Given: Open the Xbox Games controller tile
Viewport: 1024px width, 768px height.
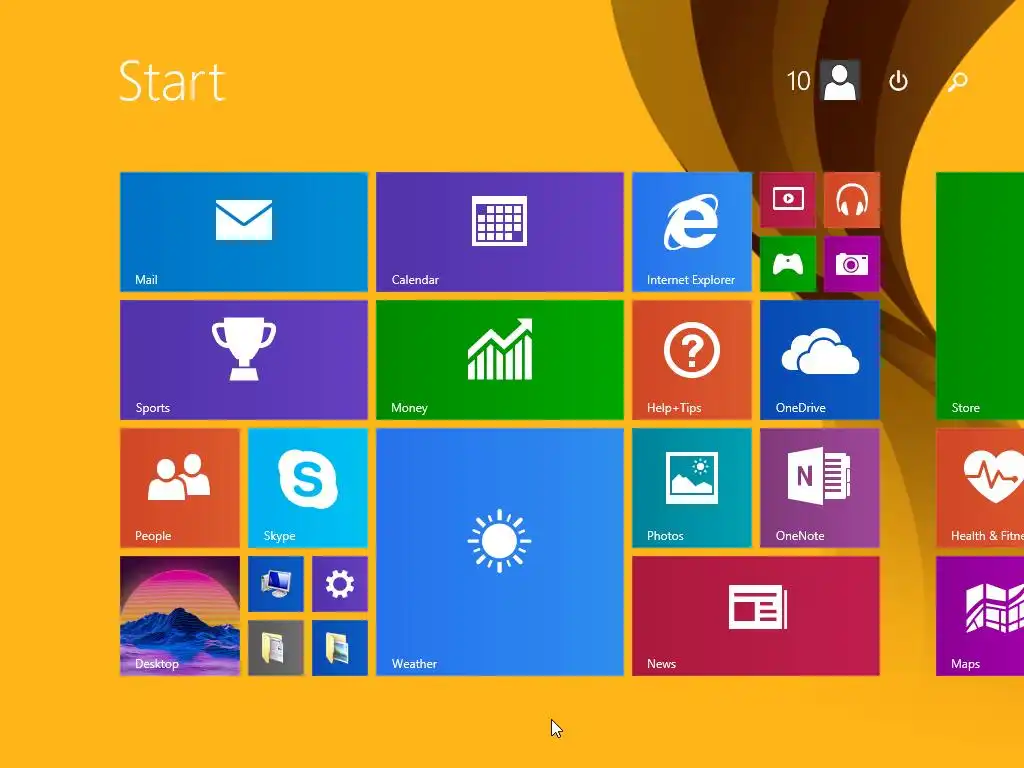Looking at the screenshot, I should pos(788,264).
